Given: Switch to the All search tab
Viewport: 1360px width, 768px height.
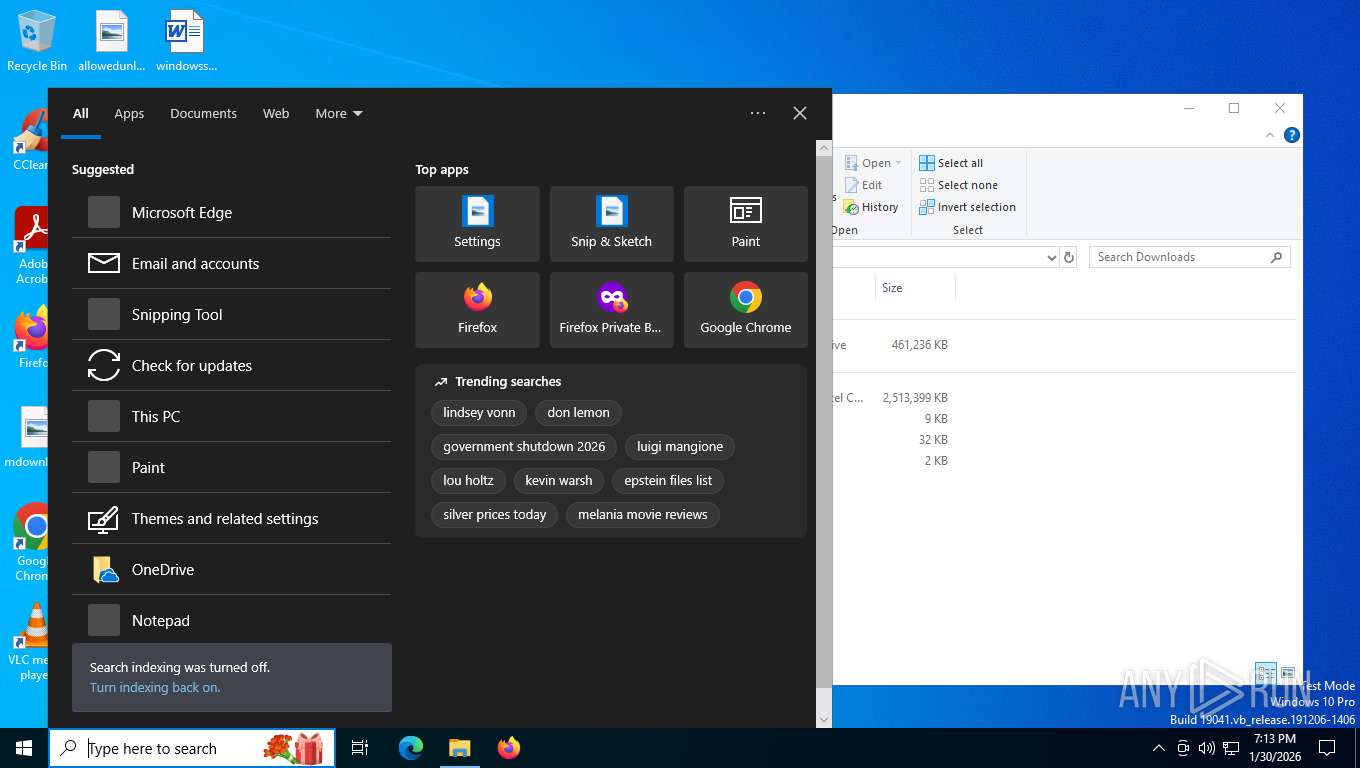Looking at the screenshot, I should [81, 113].
